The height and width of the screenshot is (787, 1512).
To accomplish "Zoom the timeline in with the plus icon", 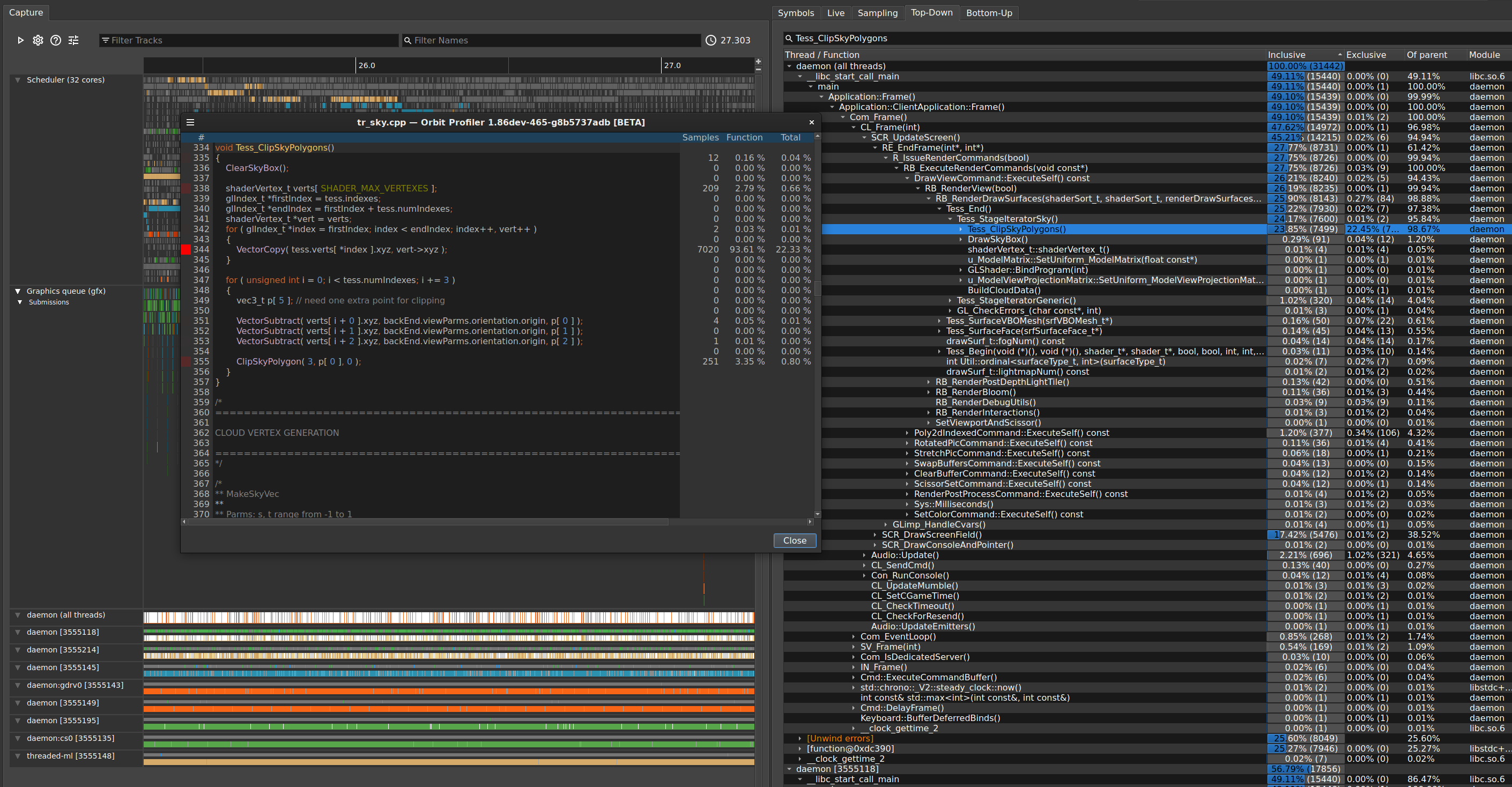I will point(758,61).
